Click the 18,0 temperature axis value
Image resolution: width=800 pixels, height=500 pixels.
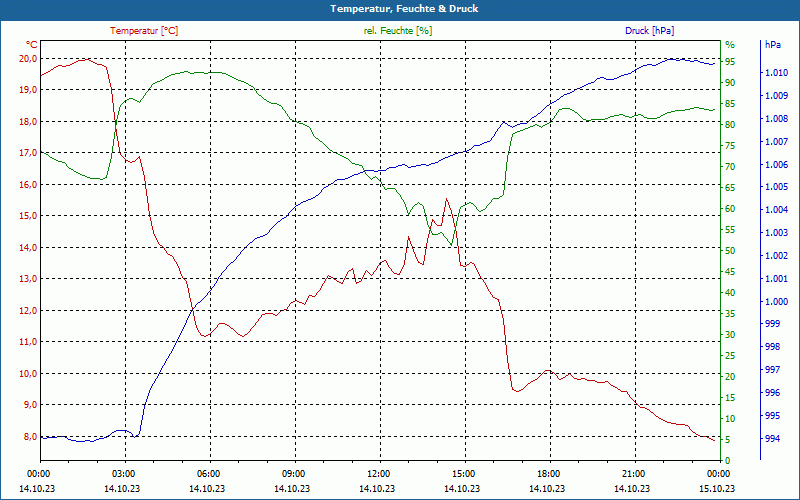click(x=29, y=121)
